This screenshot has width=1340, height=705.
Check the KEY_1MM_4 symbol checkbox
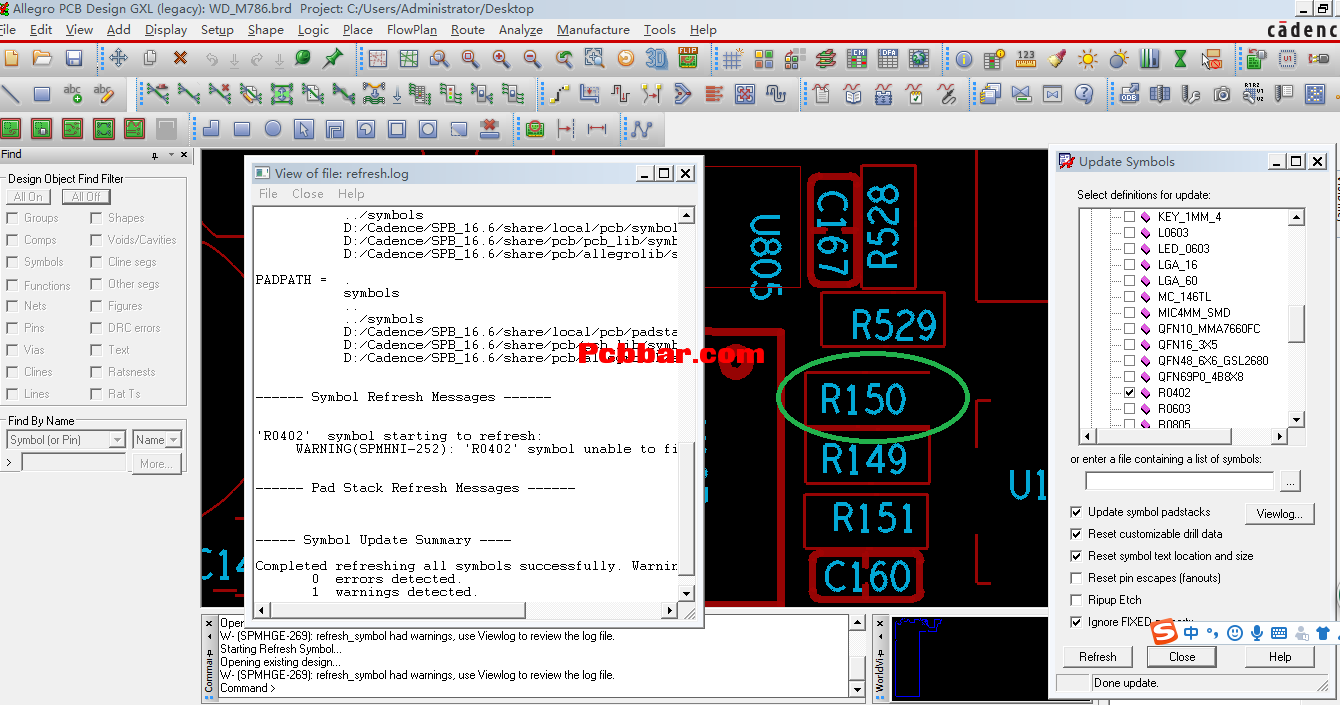[1130, 217]
